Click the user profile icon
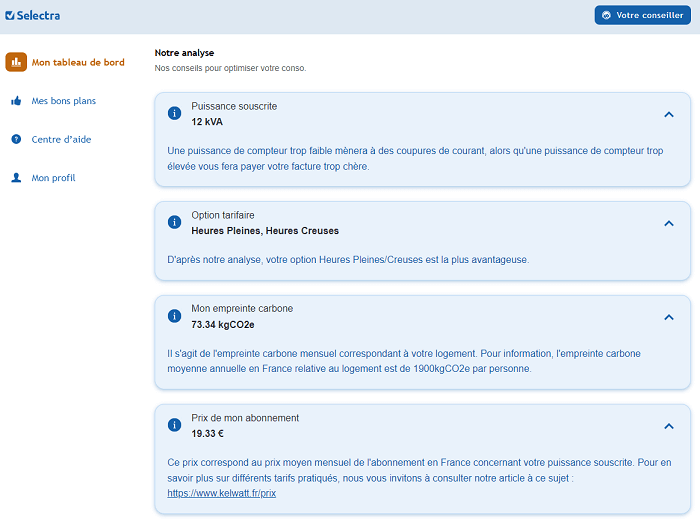Image resolution: width=700 pixels, height=520 pixels. [x=16, y=178]
